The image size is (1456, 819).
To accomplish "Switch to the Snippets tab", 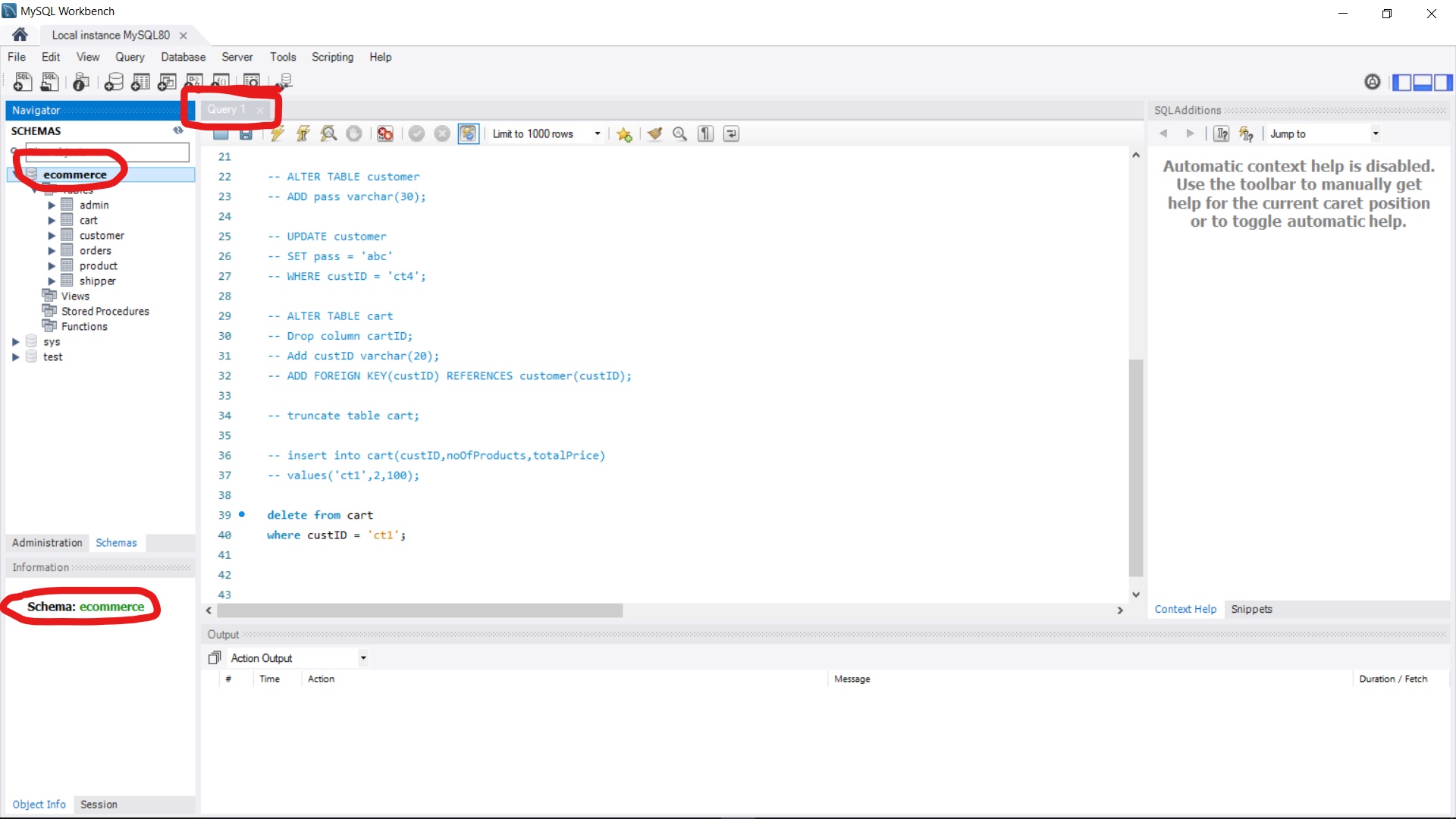I will pyautogui.click(x=1251, y=609).
